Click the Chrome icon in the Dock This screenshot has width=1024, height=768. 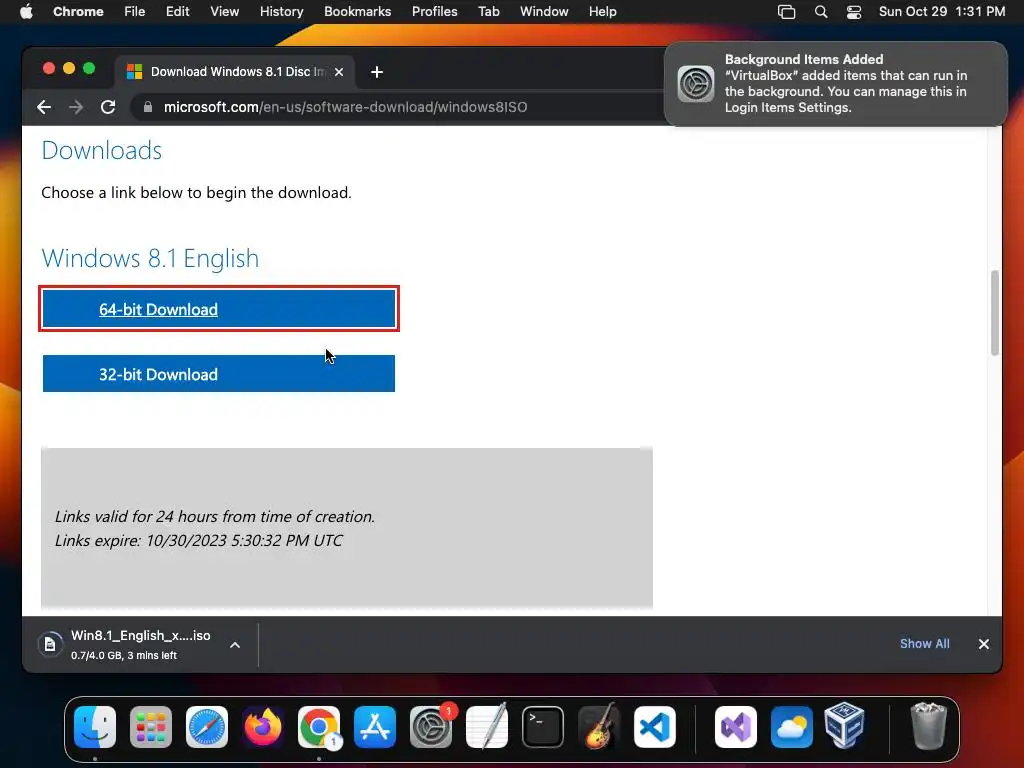click(x=319, y=727)
